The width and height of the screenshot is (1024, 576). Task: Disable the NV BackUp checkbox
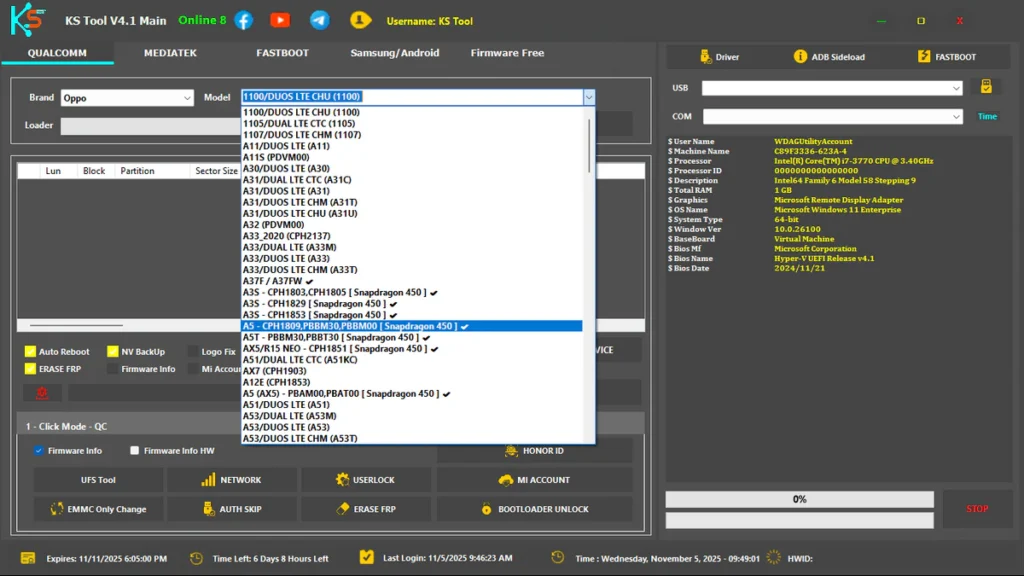113,352
